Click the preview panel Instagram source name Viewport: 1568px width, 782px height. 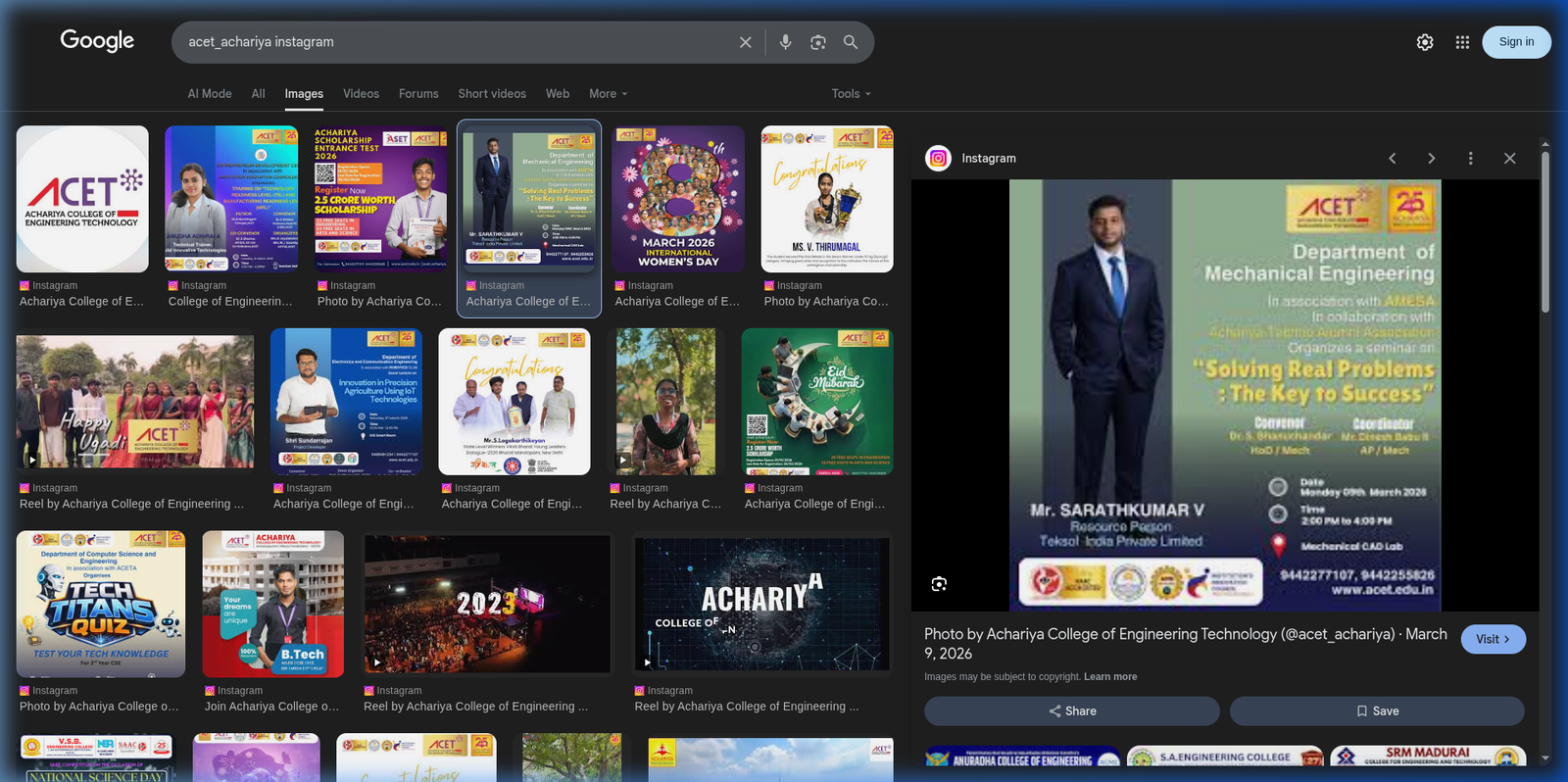[989, 158]
